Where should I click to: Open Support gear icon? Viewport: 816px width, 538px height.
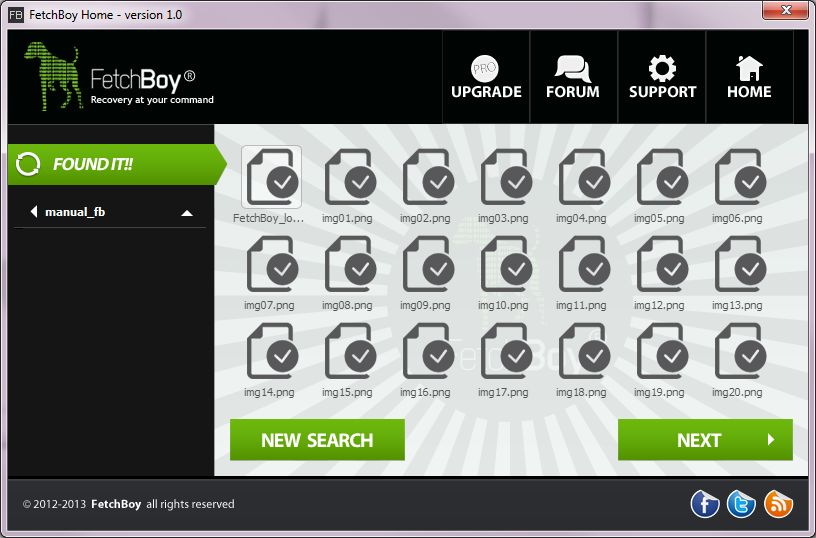tap(662, 68)
